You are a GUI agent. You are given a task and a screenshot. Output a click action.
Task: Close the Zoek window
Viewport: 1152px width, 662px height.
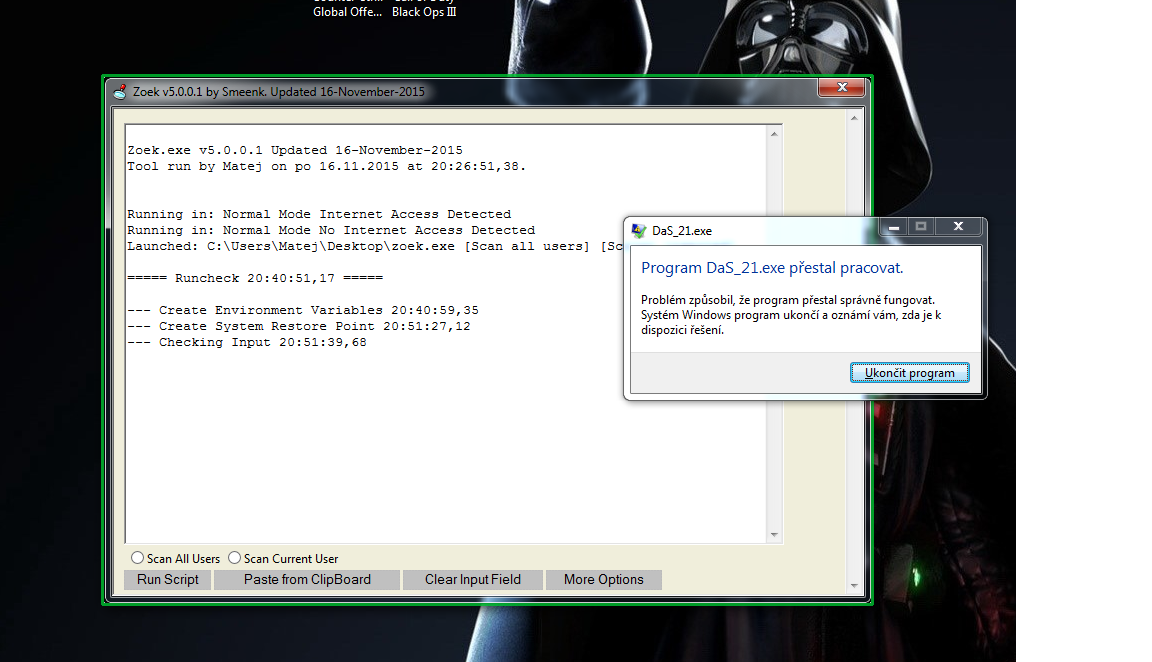point(842,87)
